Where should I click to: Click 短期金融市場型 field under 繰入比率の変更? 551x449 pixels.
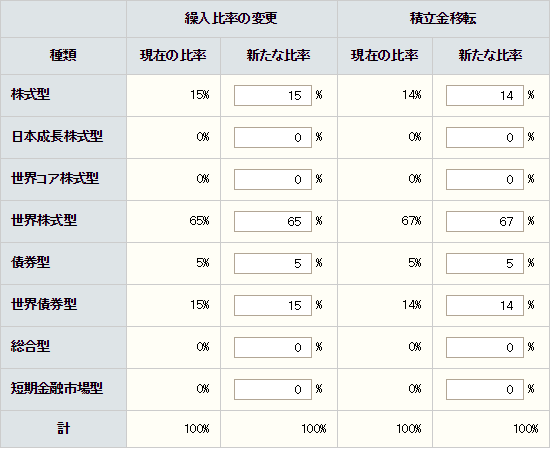click(273, 389)
